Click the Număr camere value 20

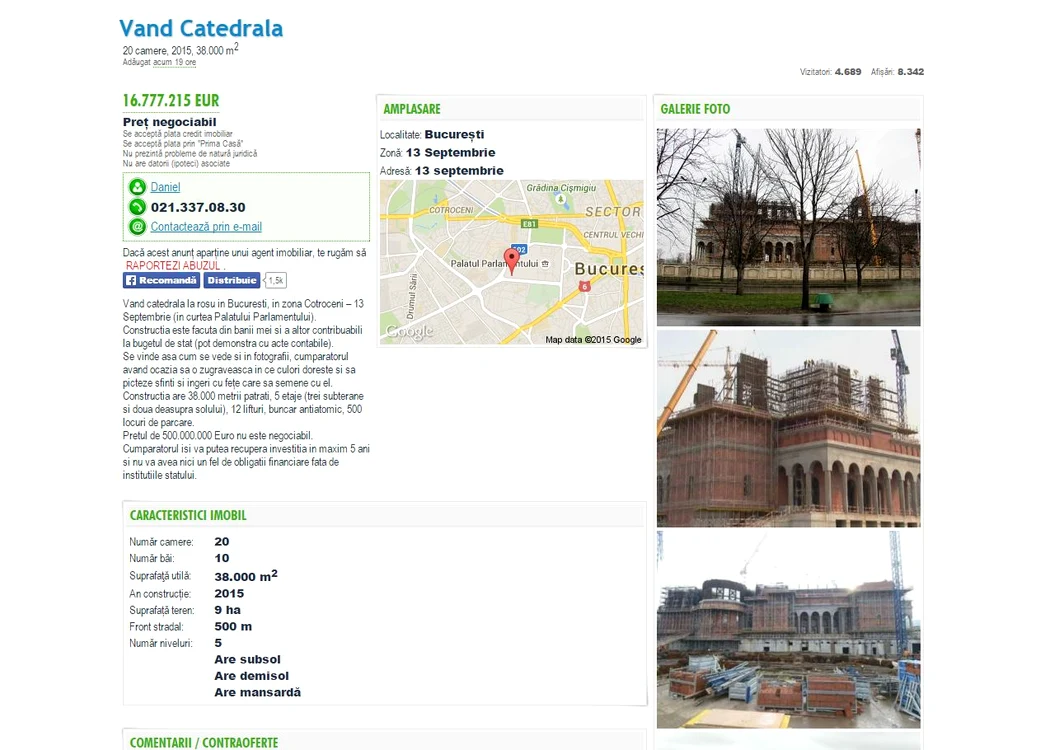pos(222,542)
